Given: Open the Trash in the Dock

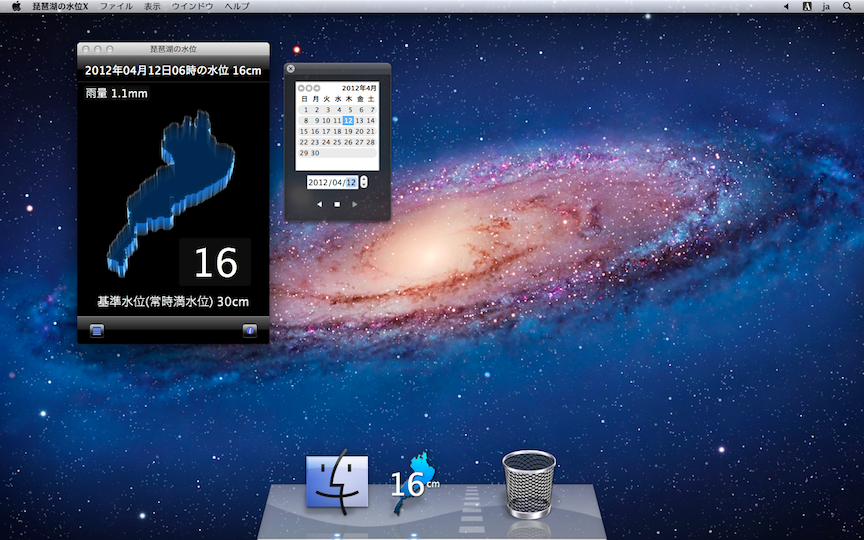Looking at the screenshot, I should click(x=528, y=484).
